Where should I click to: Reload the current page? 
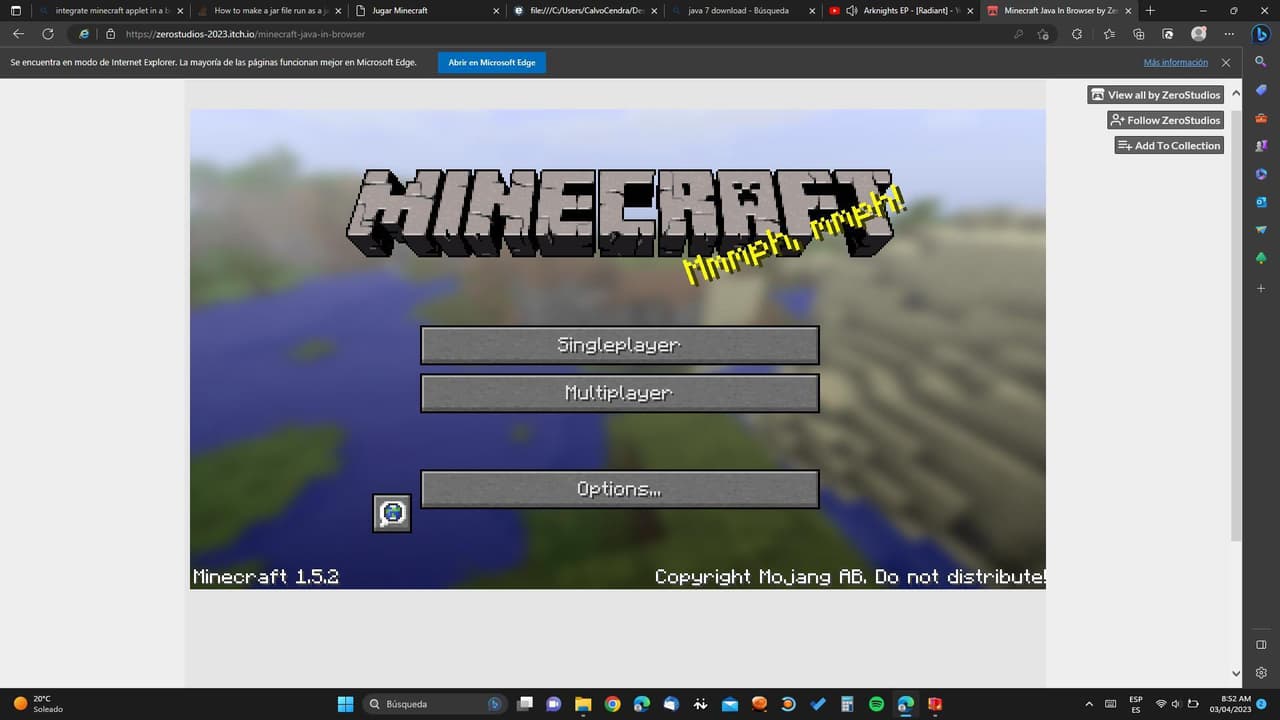click(x=47, y=34)
